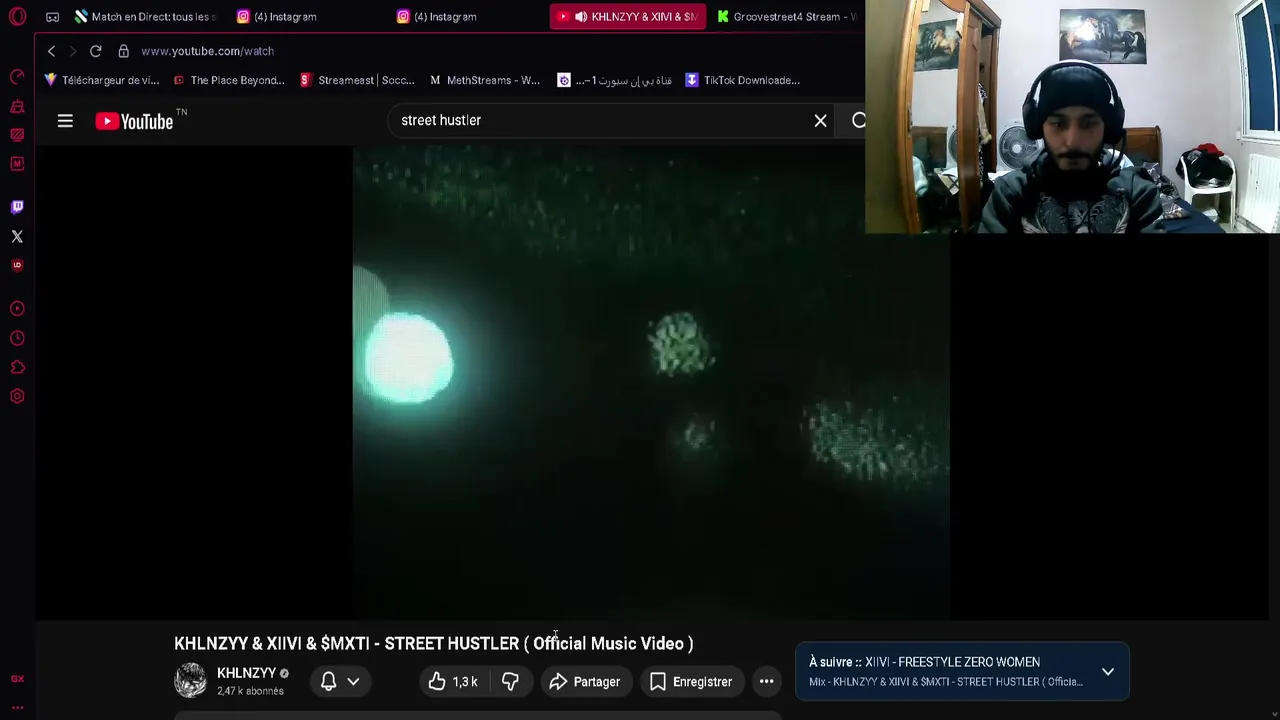This screenshot has height=720, width=1280.
Task: Expand the 'À suivre' mix playlist chevron
Action: coord(1108,672)
